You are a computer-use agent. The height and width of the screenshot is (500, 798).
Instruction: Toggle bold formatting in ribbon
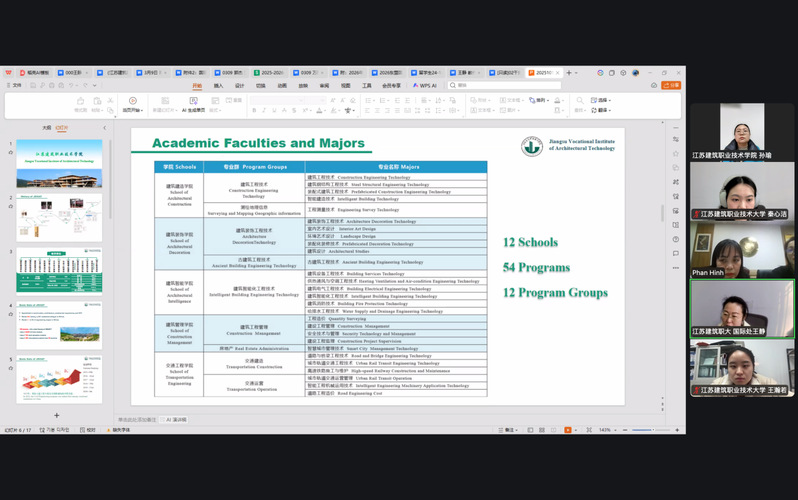(x=255, y=110)
